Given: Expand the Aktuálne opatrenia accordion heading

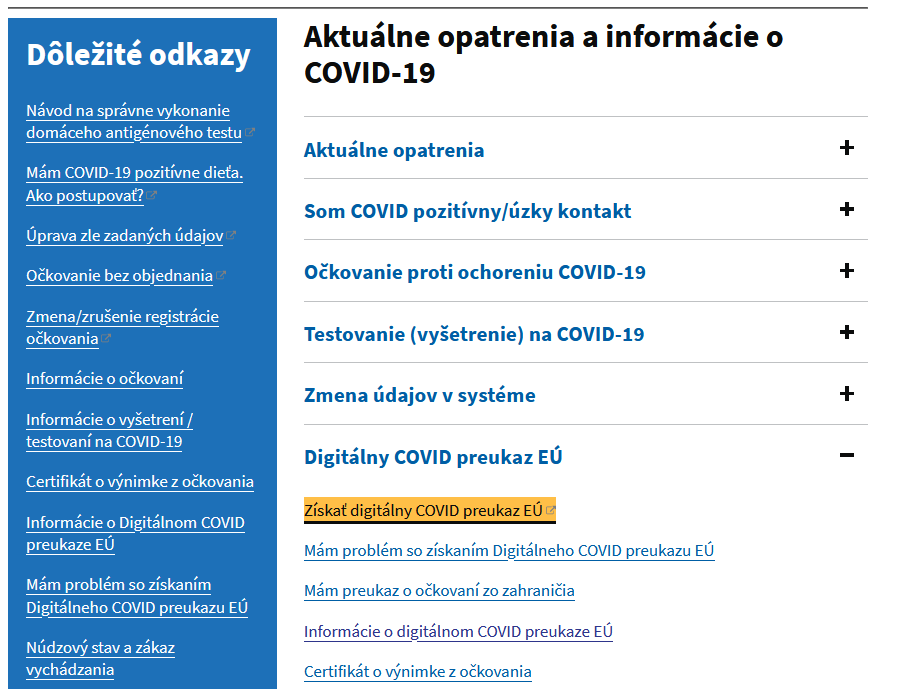Looking at the screenshot, I should 394,150.
